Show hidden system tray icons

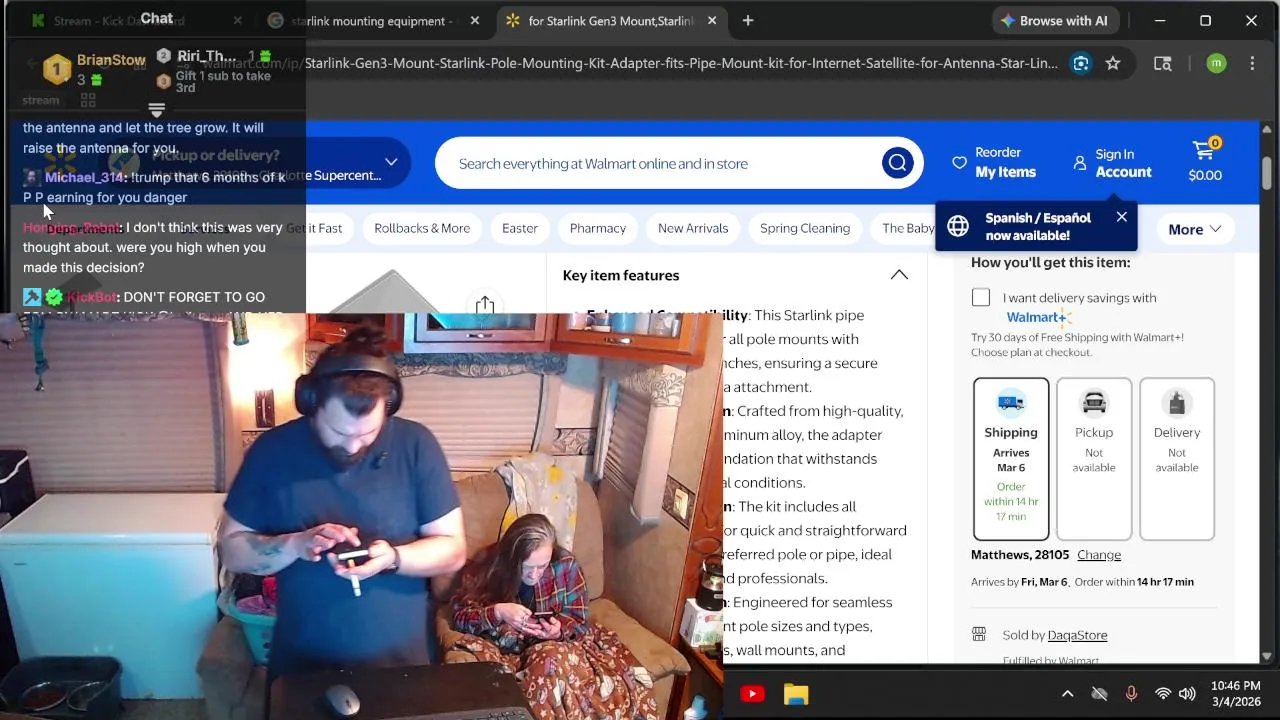point(1067,694)
